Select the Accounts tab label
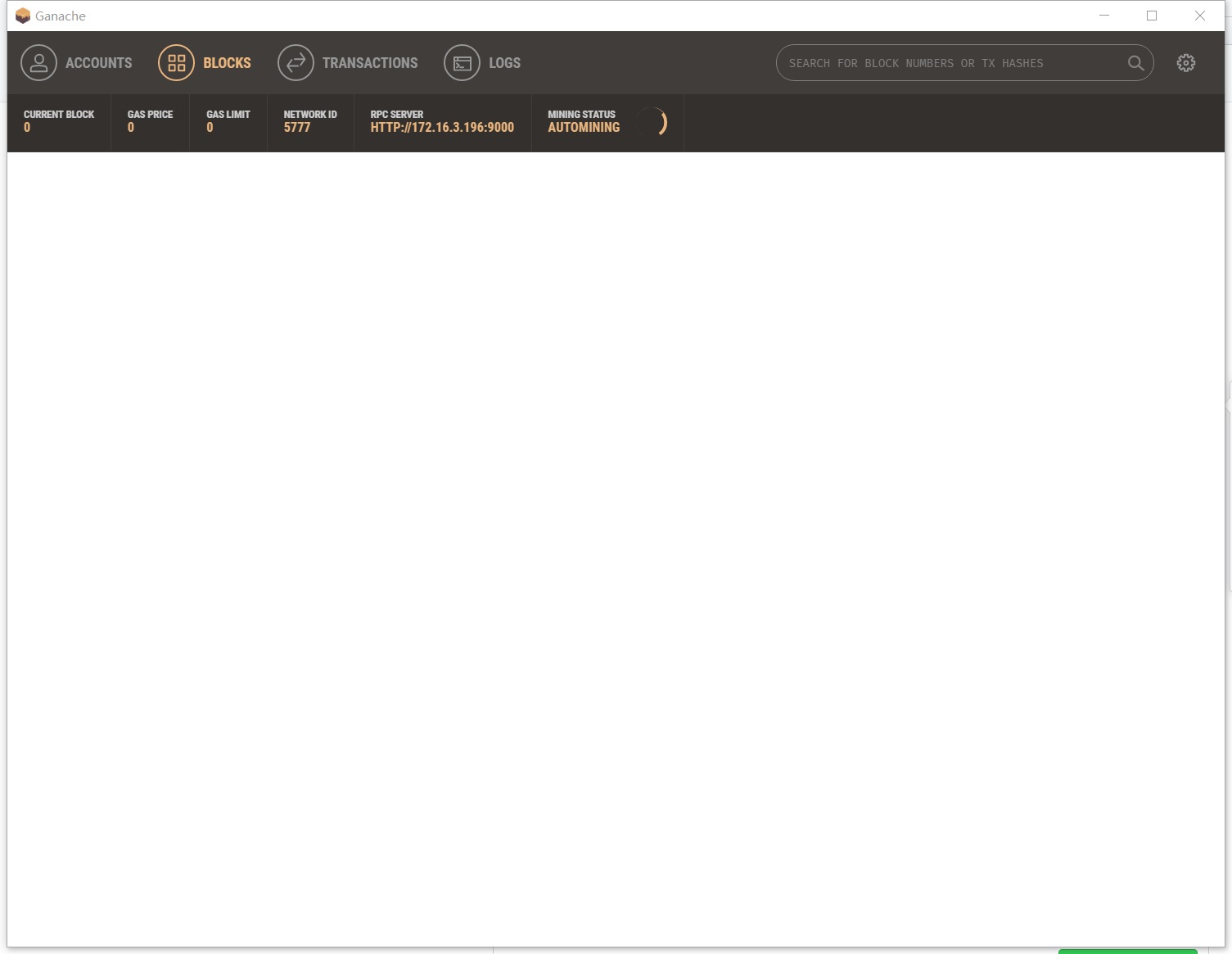 (x=98, y=62)
